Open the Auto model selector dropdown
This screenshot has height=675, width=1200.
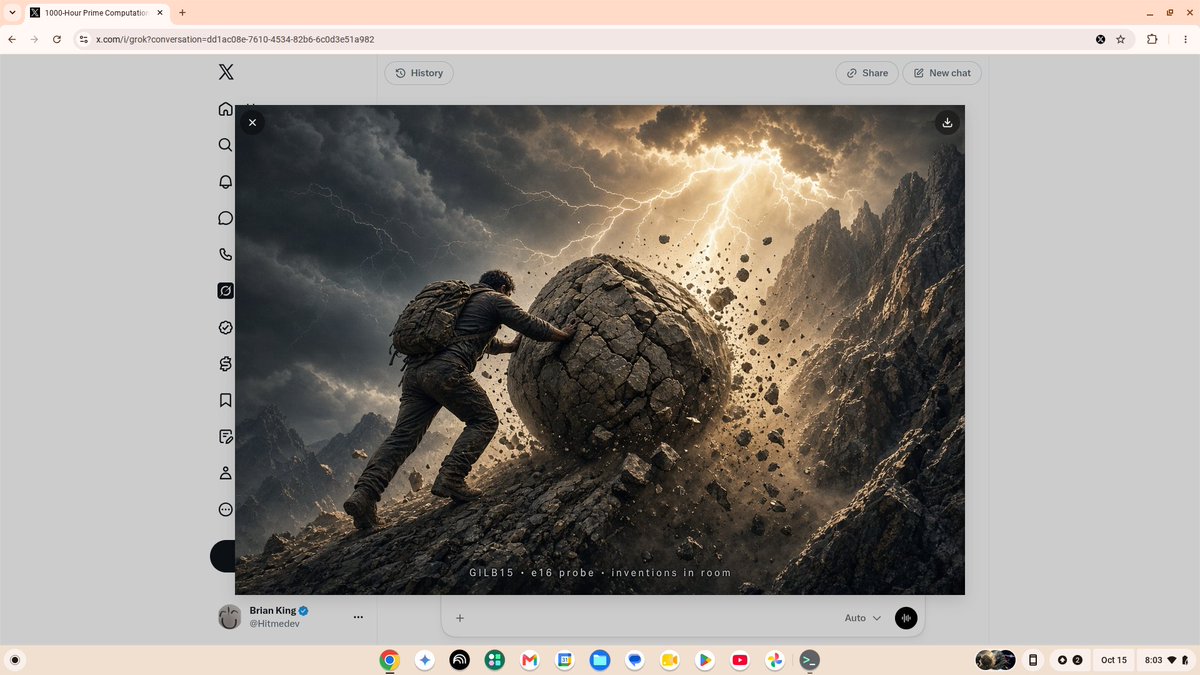862,618
